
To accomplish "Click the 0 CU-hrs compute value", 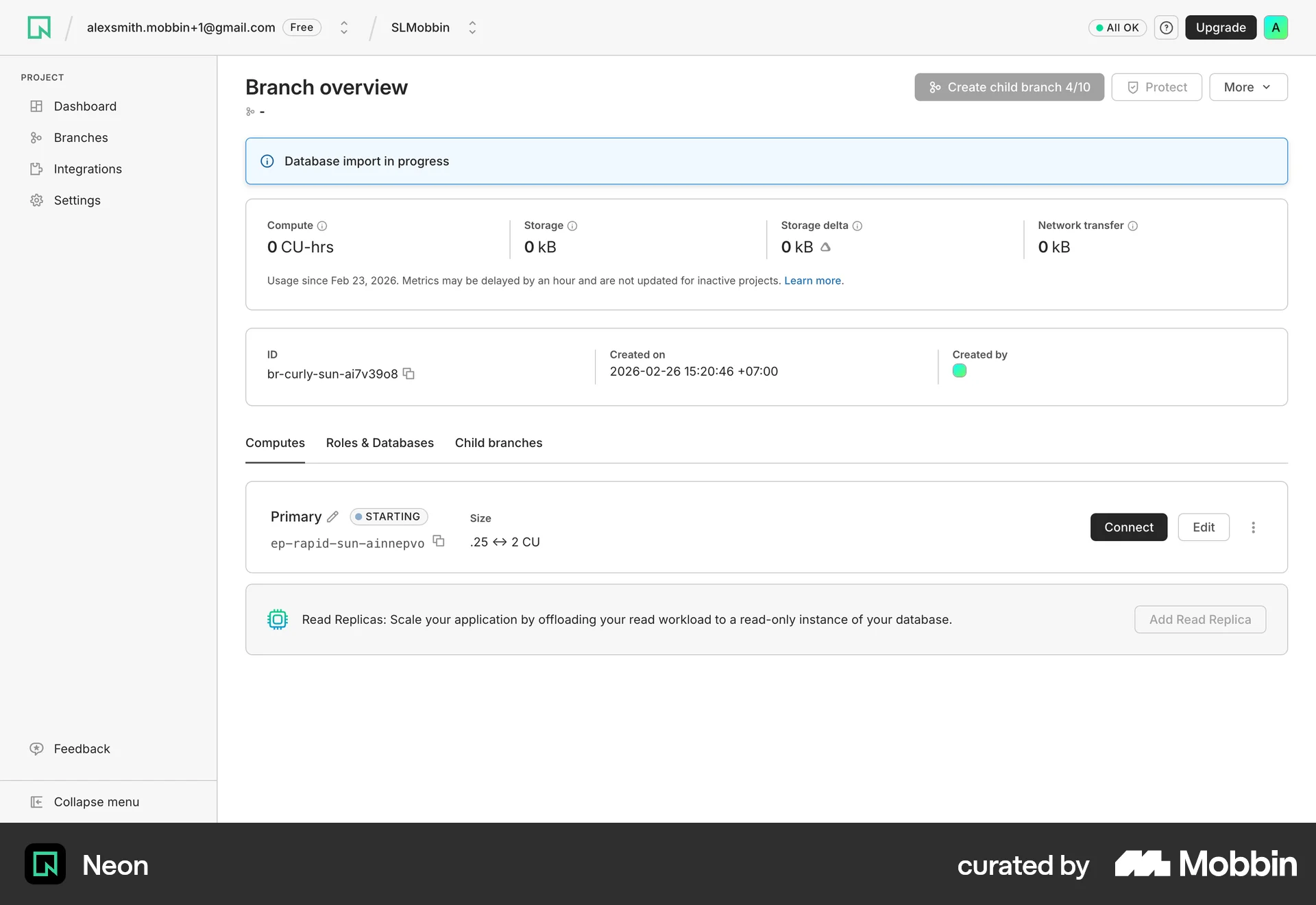I will tap(300, 247).
